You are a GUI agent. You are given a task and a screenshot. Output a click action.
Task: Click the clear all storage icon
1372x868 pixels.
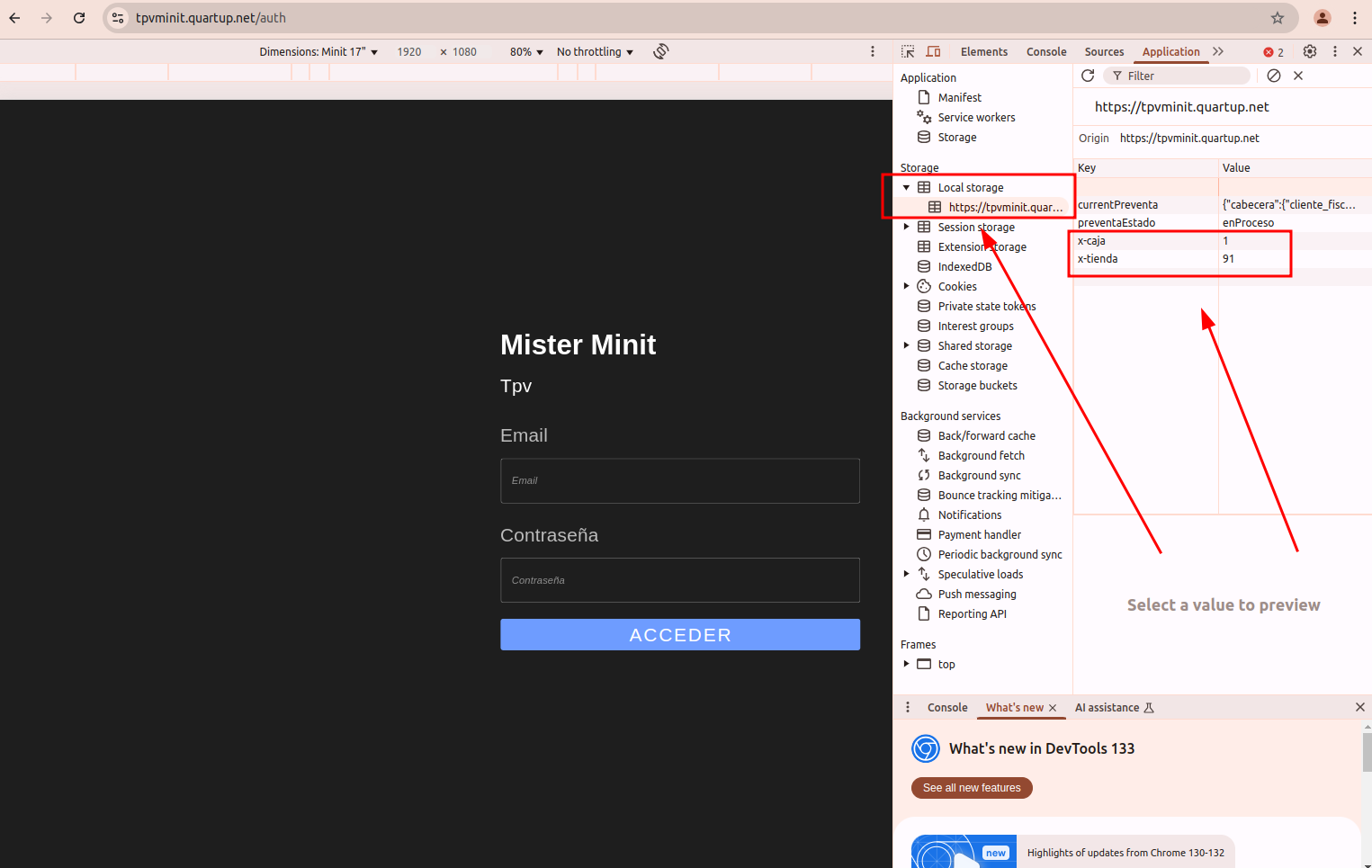coord(1274,76)
